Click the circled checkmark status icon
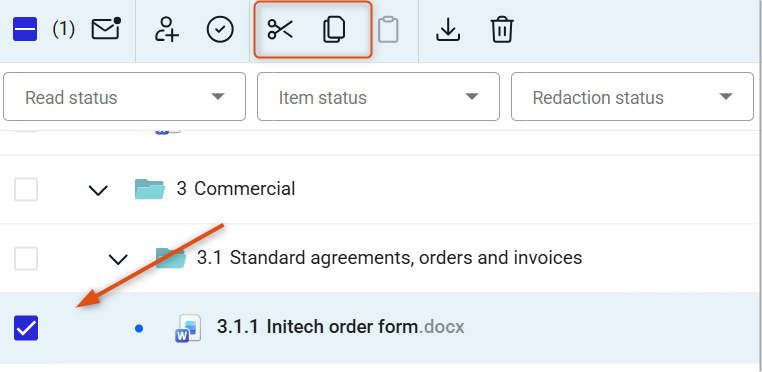This screenshot has height=372, width=762. (220, 29)
